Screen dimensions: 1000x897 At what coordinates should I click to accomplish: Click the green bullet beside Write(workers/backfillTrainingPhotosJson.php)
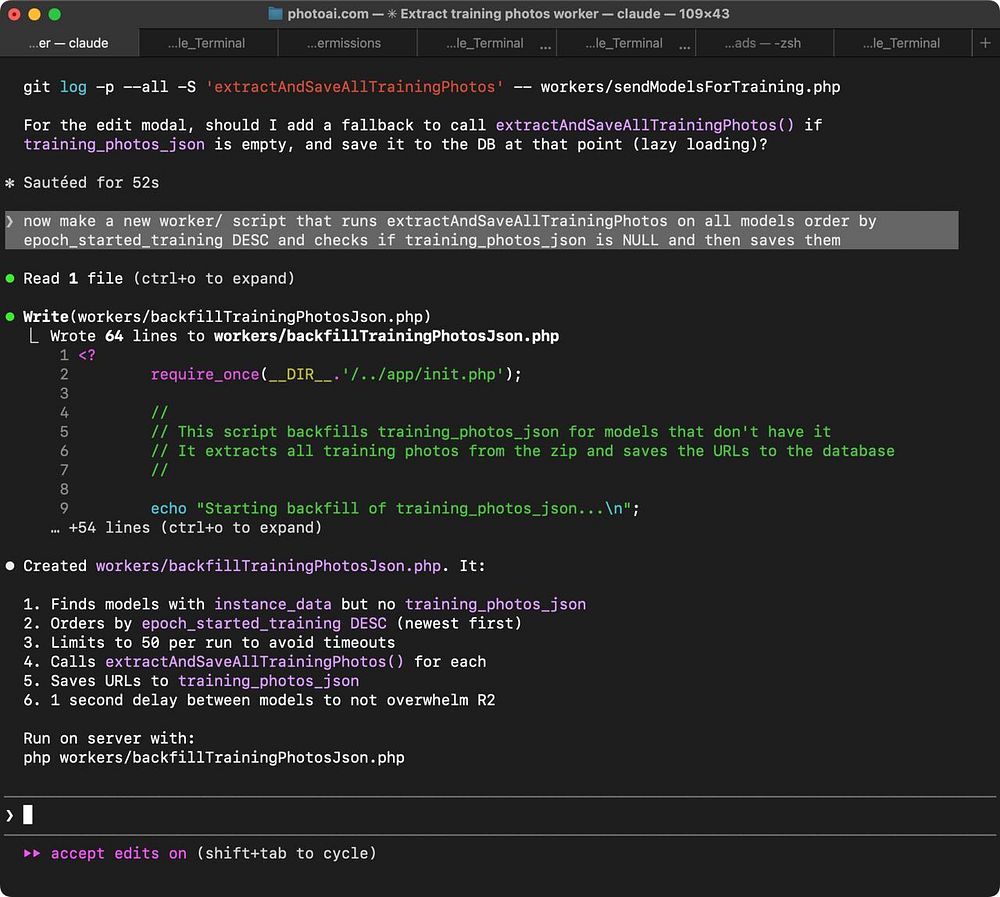click(x=10, y=317)
